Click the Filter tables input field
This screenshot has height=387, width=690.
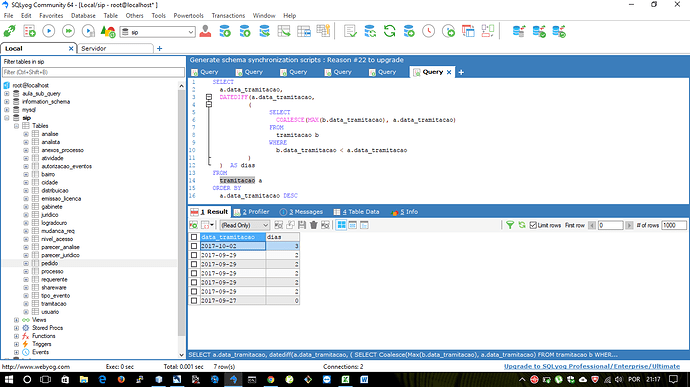pos(93,72)
